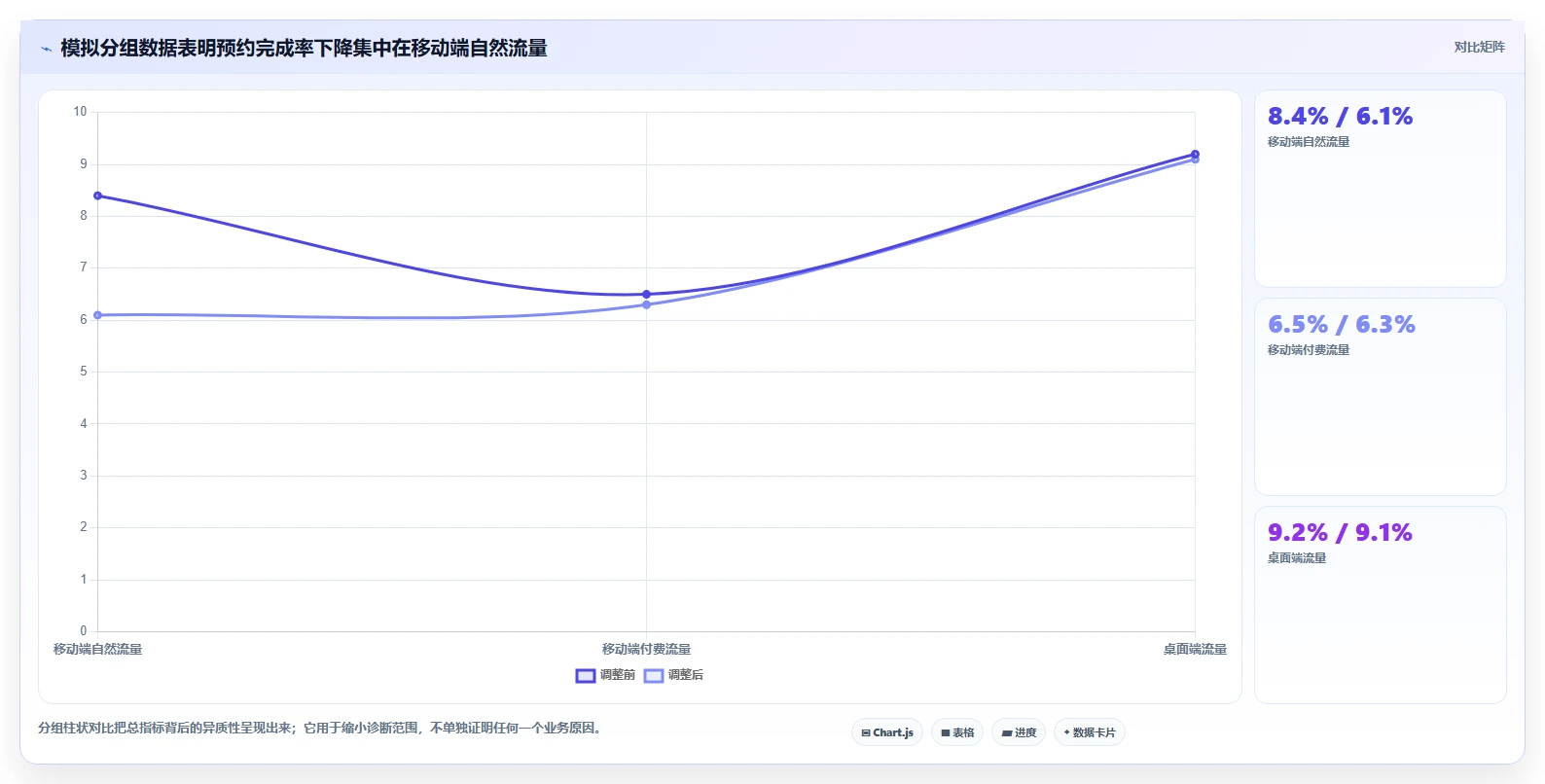1545x784 pixels.
Task: Open the 8.4% / 6.1% stat card
Action: coord(1380,189)
